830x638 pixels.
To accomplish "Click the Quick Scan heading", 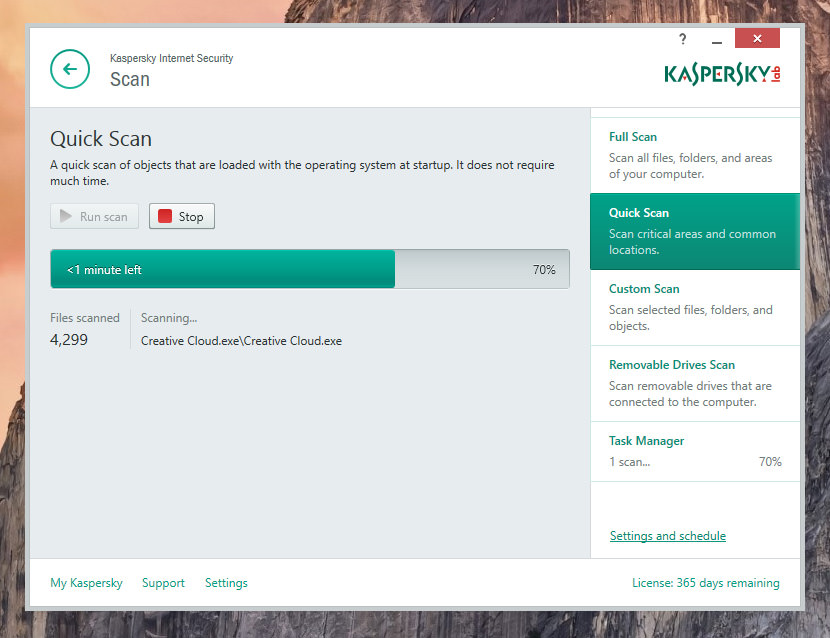I will [101, 139].
